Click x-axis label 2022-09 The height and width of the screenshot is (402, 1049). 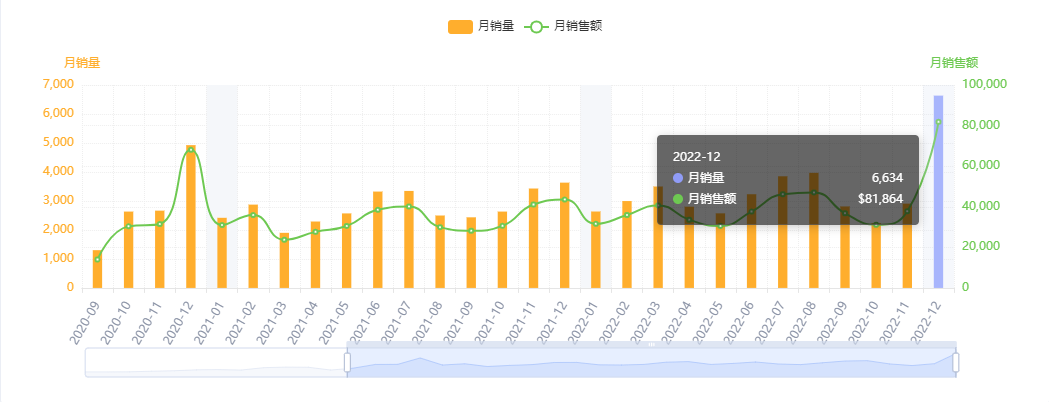pos(834,320)
